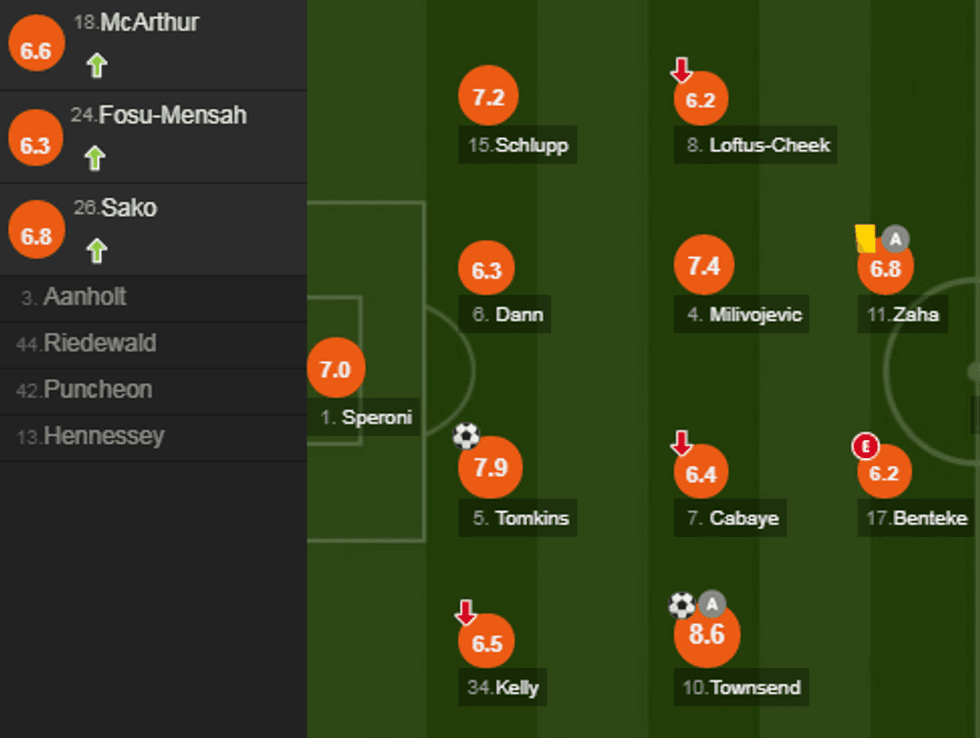The height and width of the screenshot is (738, 980).
Task: Click the green arrow under Fosu-Mensah
Action: [94, 158]
